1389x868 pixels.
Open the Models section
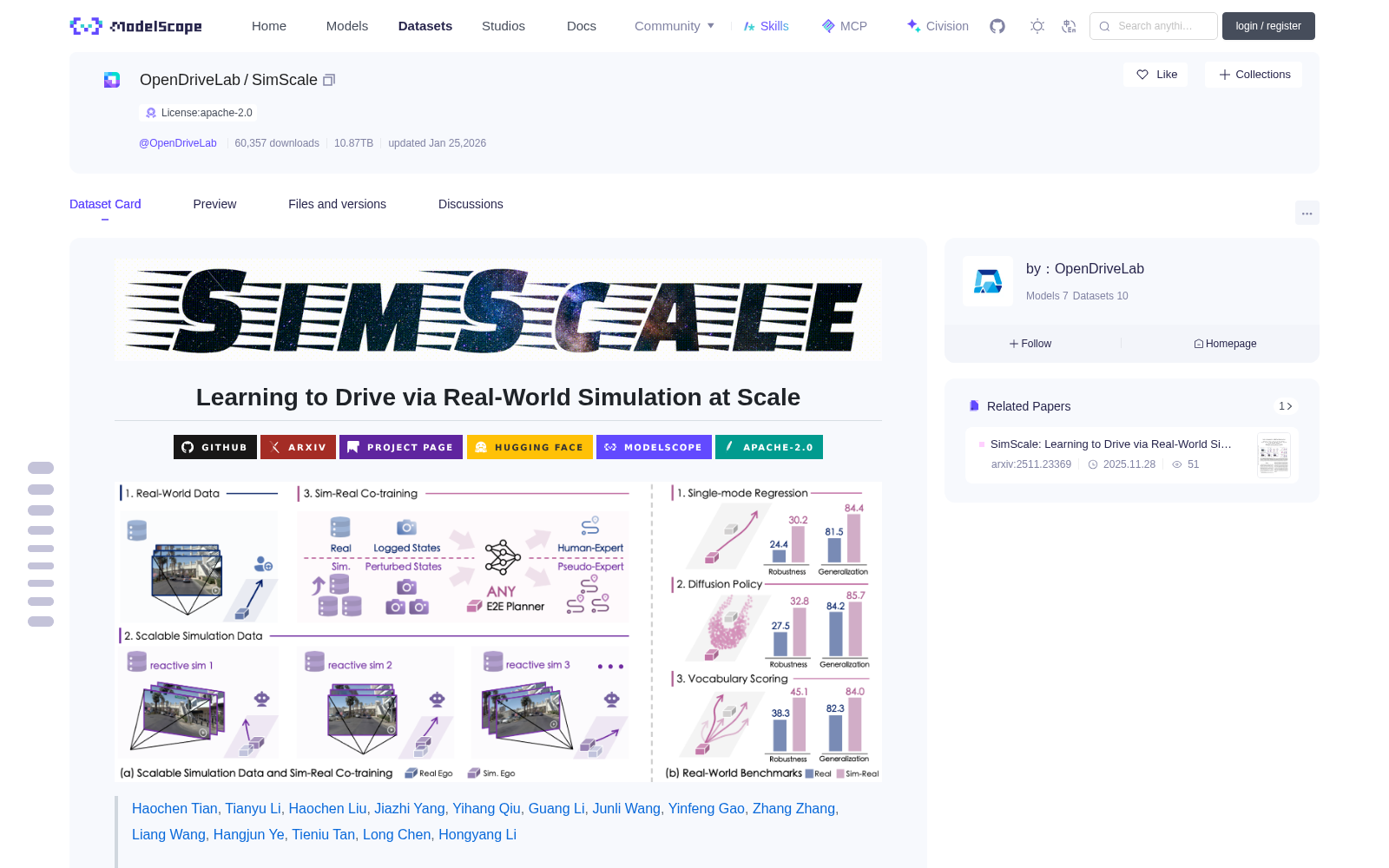pos(347,26)
